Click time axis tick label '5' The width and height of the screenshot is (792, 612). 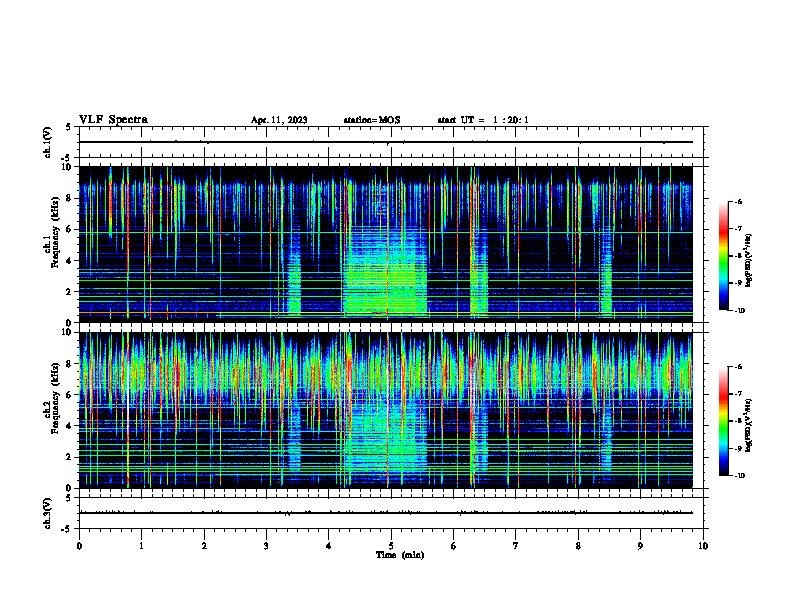(x=391, y=546)
